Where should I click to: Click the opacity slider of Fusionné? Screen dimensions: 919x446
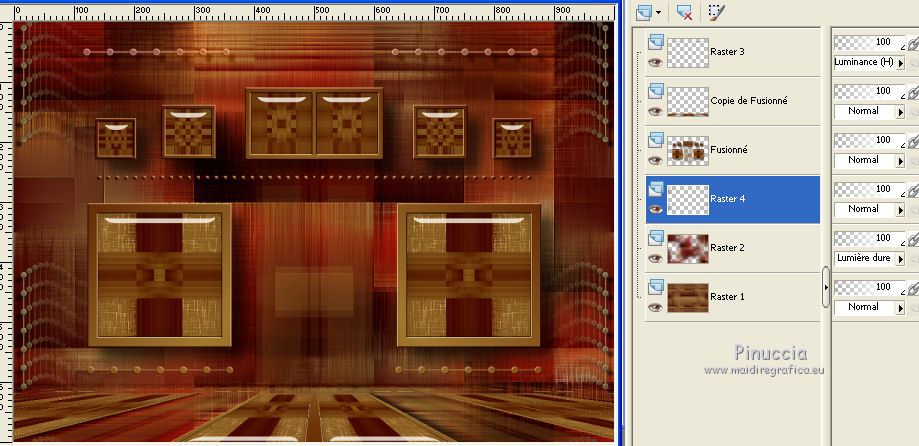pyautogui.click(x=870, y=141)
